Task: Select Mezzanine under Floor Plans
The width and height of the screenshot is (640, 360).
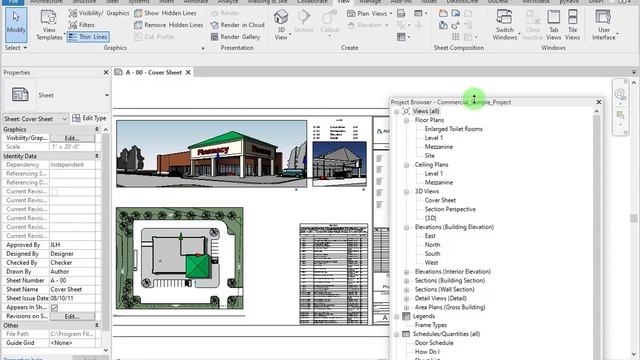Action: tap(439, 147)
